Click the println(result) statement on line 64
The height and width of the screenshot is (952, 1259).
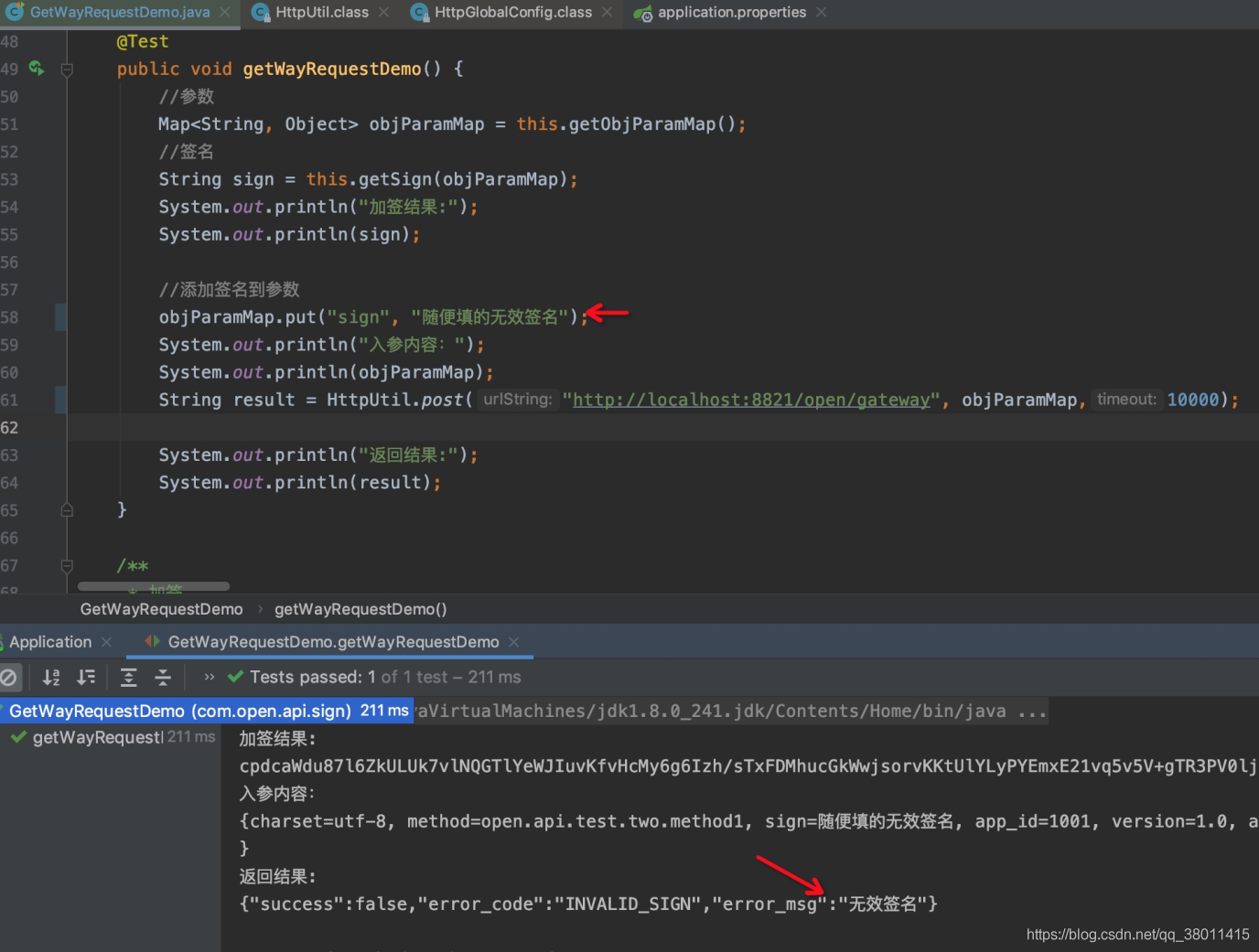(x=299, y=482)
